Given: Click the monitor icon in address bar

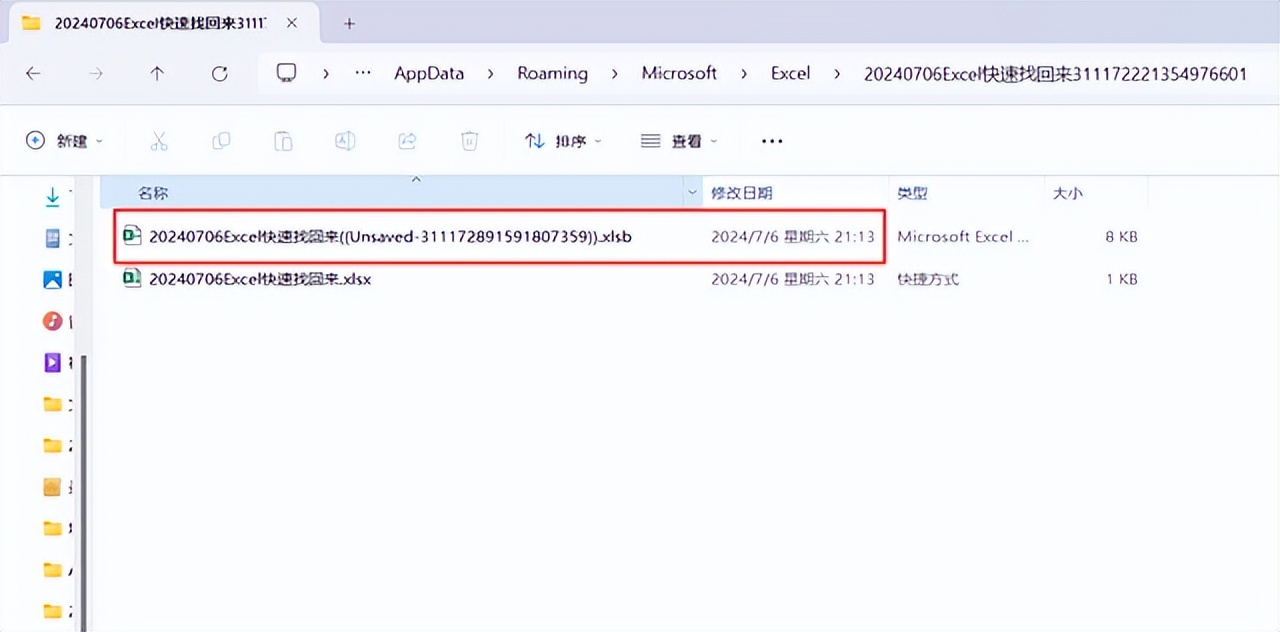Looking at the screenshot, I should point(287,73).
